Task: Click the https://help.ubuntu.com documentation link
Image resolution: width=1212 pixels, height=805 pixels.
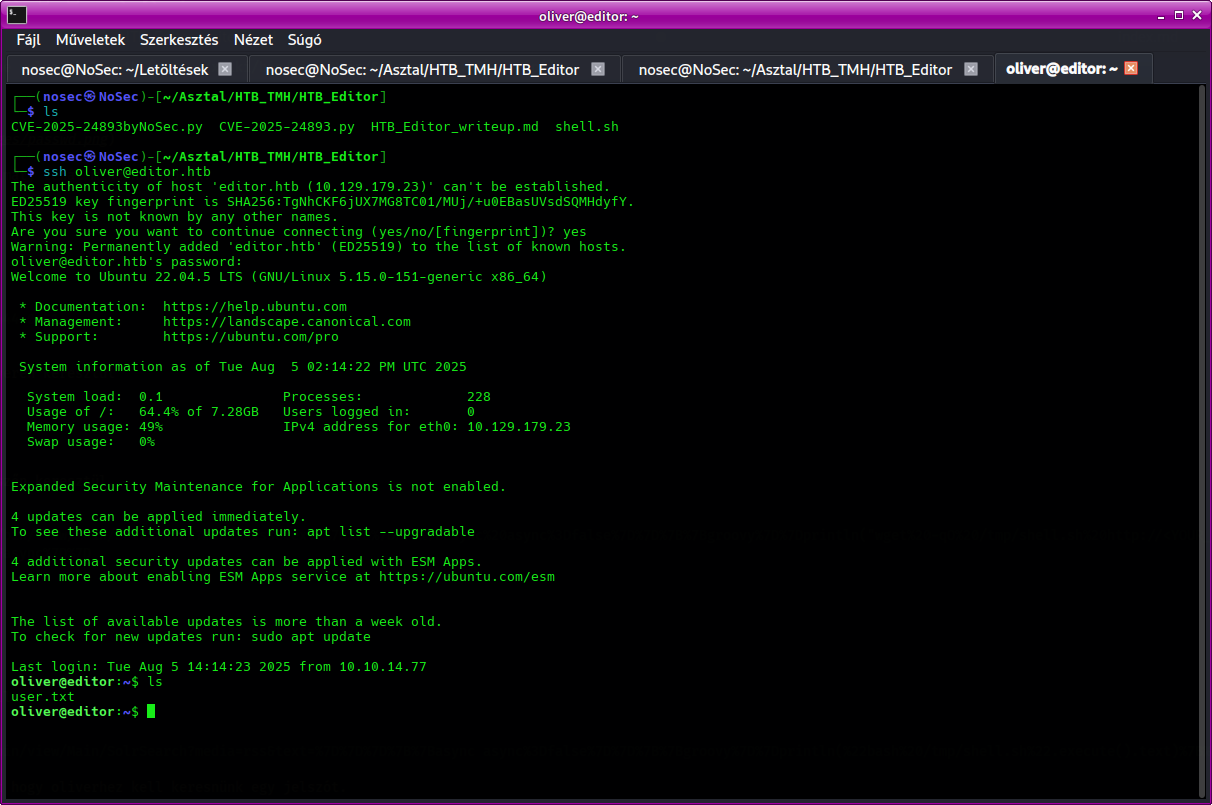Action: click(x=255, y=307)
